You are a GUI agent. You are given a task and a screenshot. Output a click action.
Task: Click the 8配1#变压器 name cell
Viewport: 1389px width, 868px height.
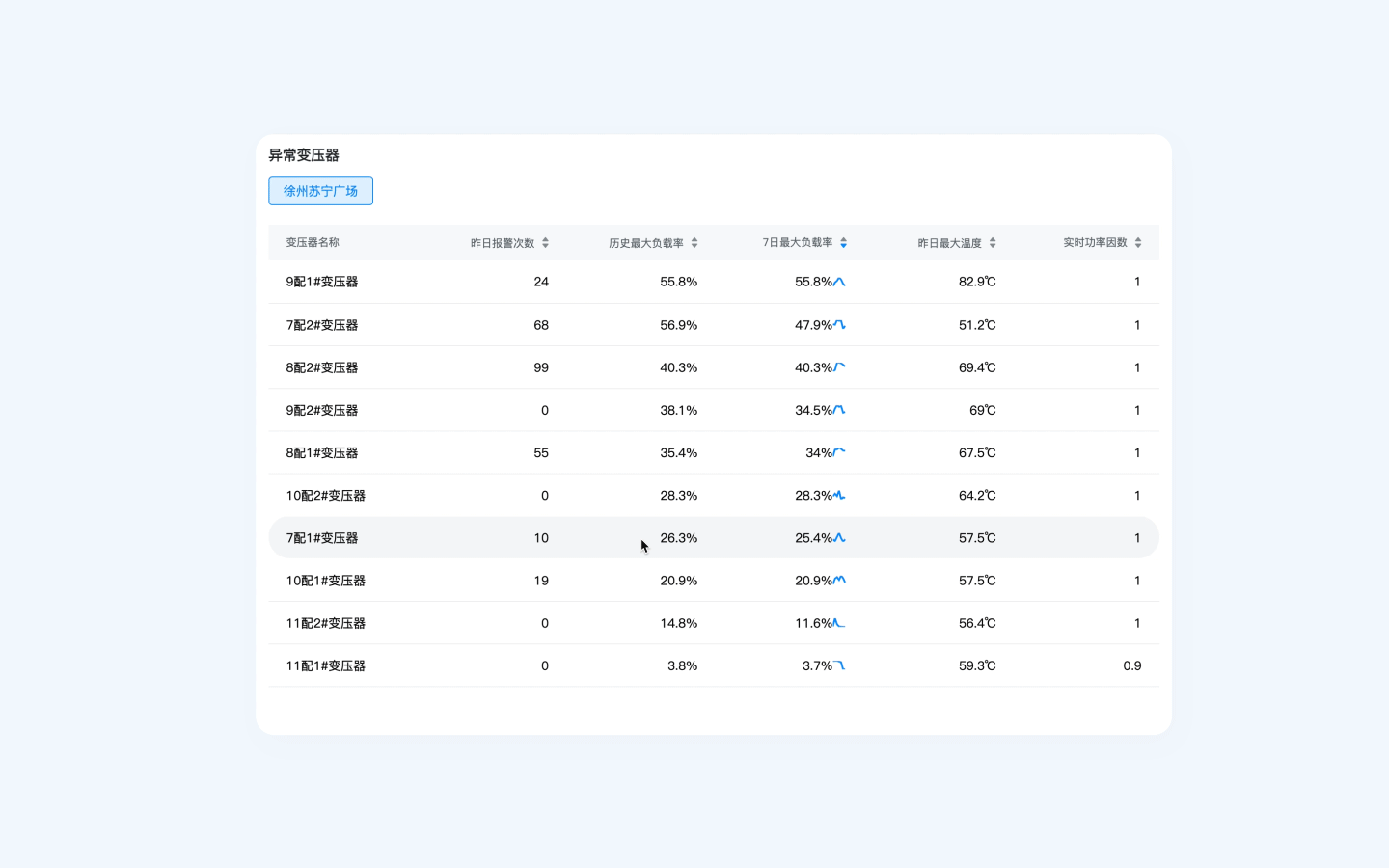pyautogui.click(x=321, y=453)
